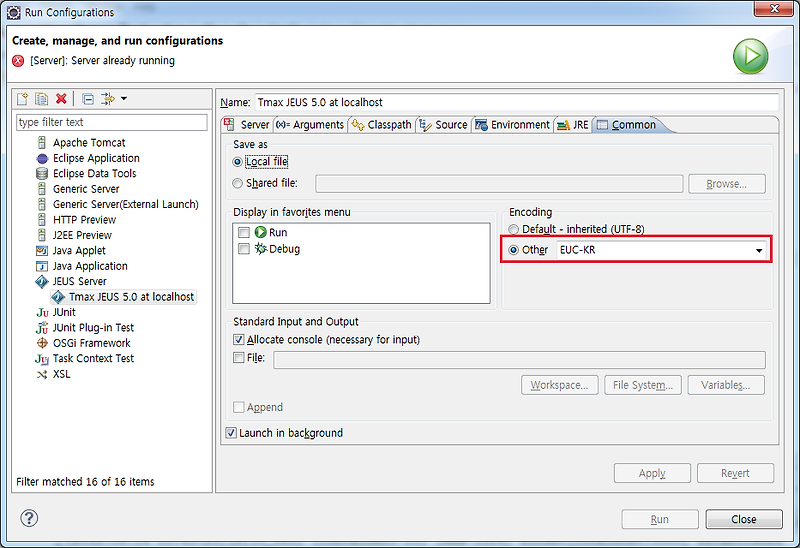Click the File System... button
Viewport: 800px width, 548px height.
coord(643,385)
